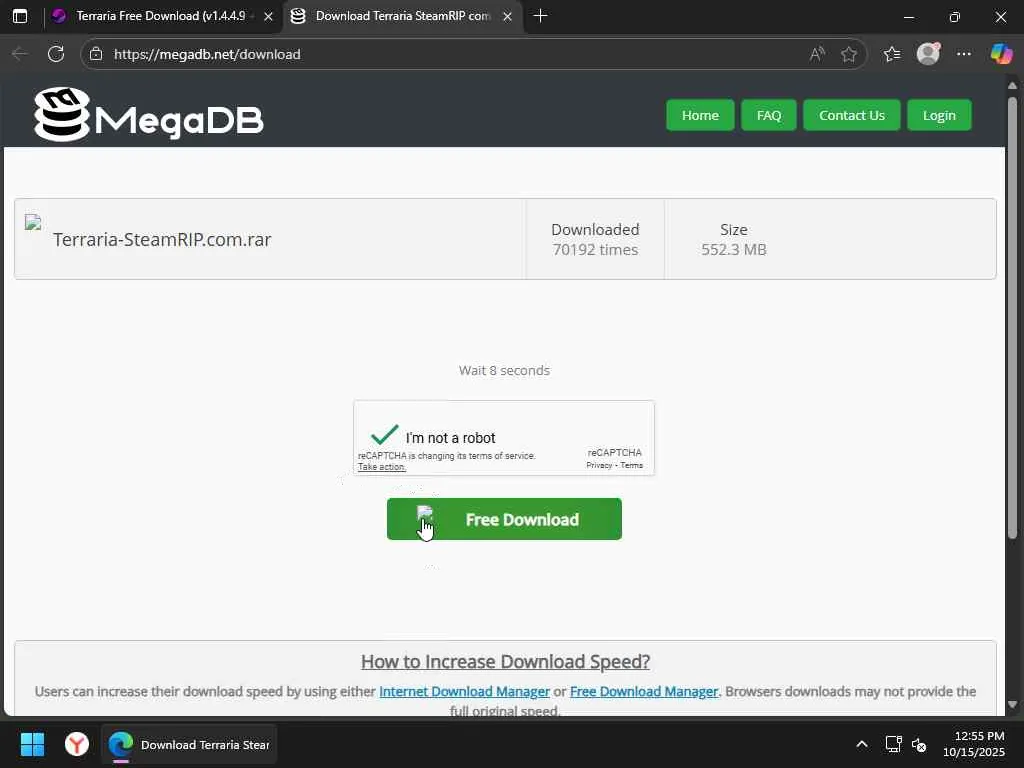Activate Read aloud icon
The width and height of the screenshot is (1024, 768).
(x=817, y=54)
